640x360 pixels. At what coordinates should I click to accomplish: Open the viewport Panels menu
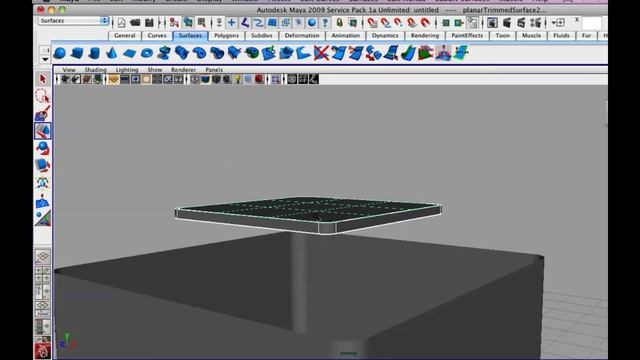(214, 70)
